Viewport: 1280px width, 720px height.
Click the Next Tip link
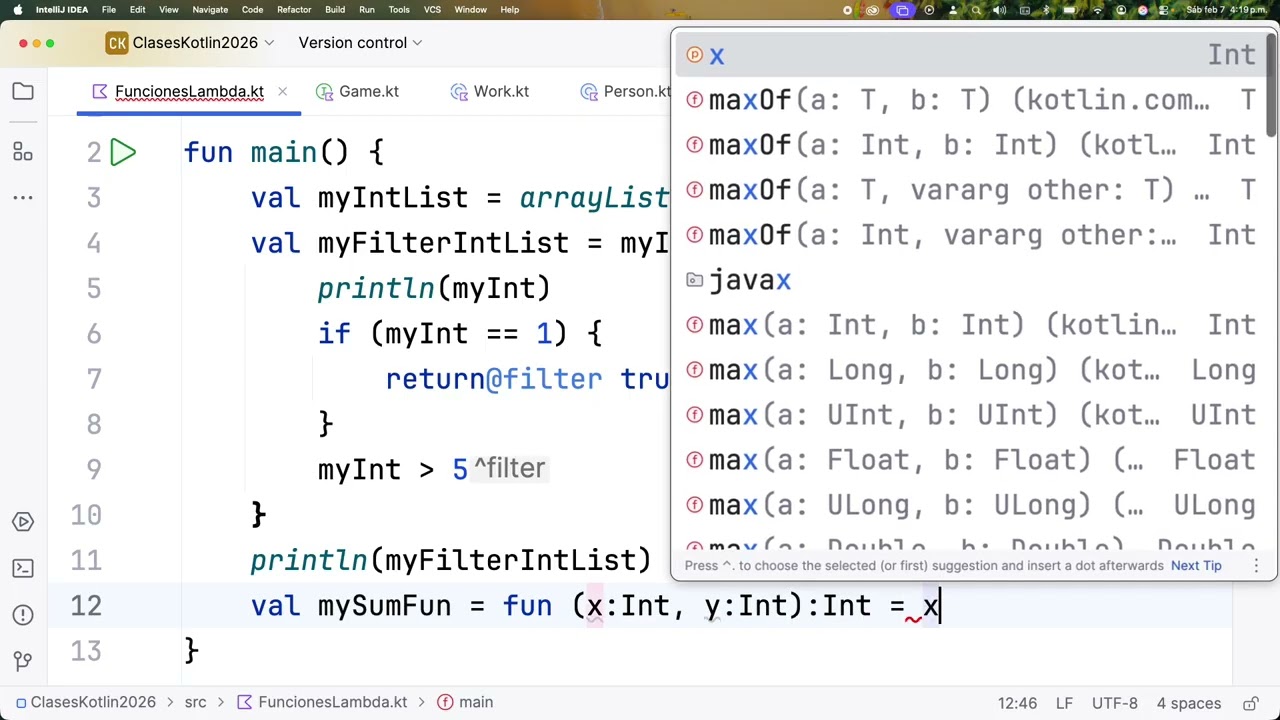[1196, 566]
